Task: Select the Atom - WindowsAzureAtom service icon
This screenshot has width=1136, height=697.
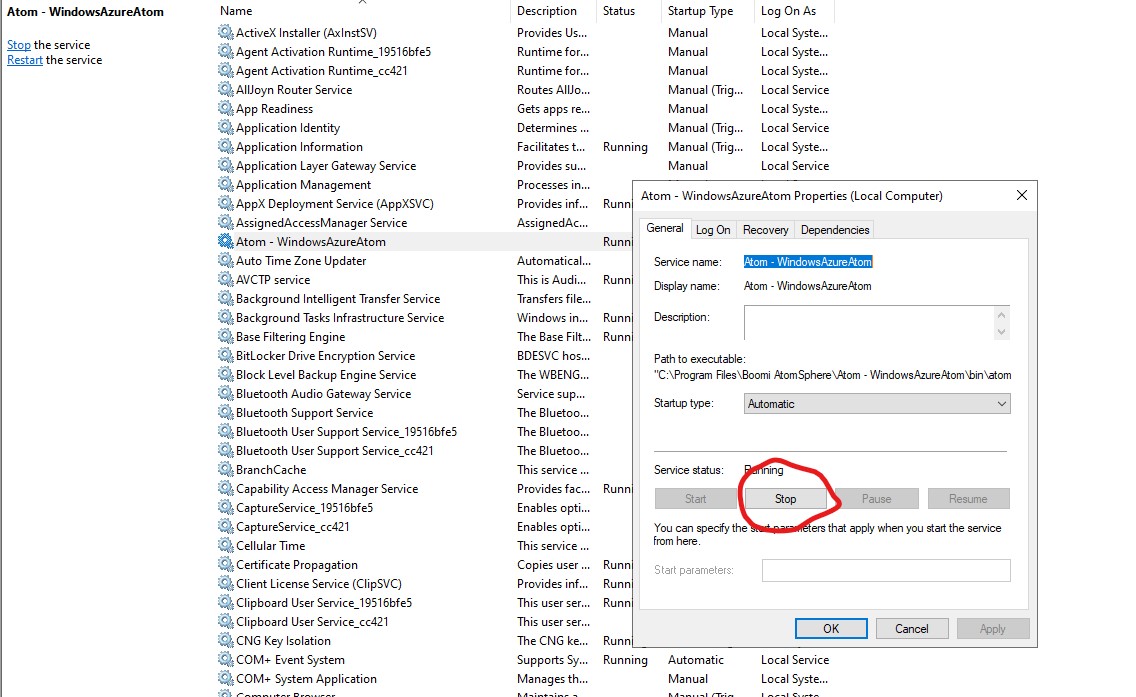Action: coord(225,241)
